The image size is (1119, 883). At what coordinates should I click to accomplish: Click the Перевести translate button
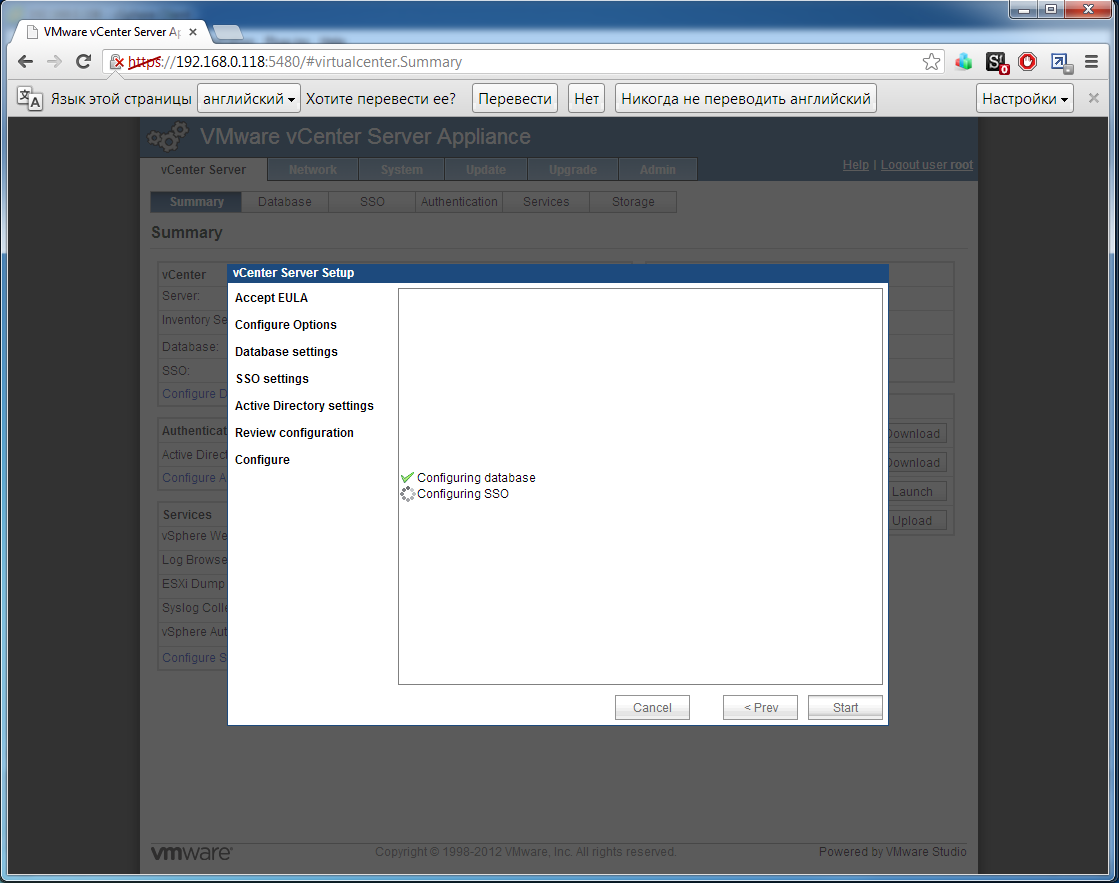[515, 99]
